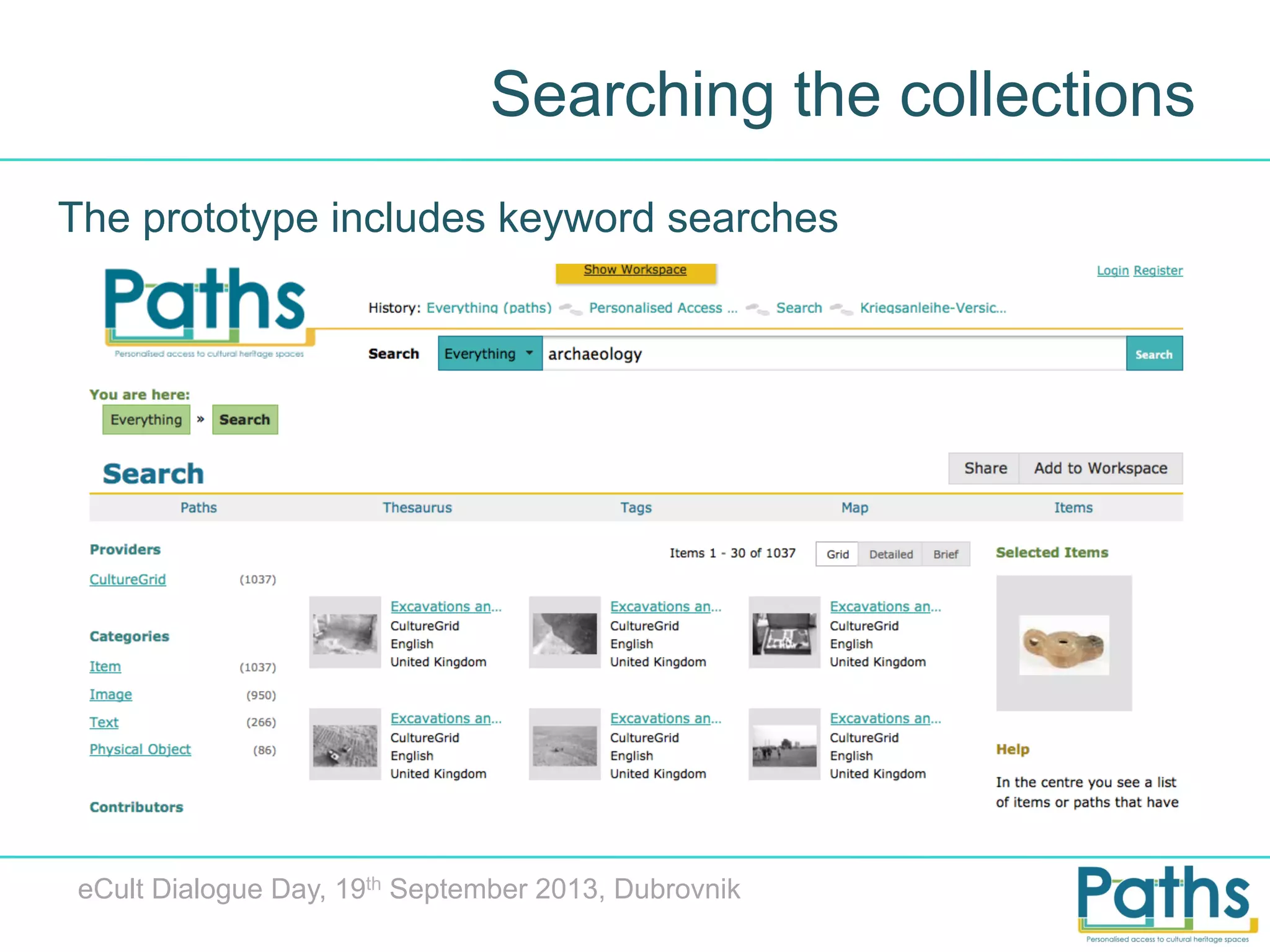This screenshot has height=952, width=1270.
Task: Filter by Text category
Action: click(104, 723)
